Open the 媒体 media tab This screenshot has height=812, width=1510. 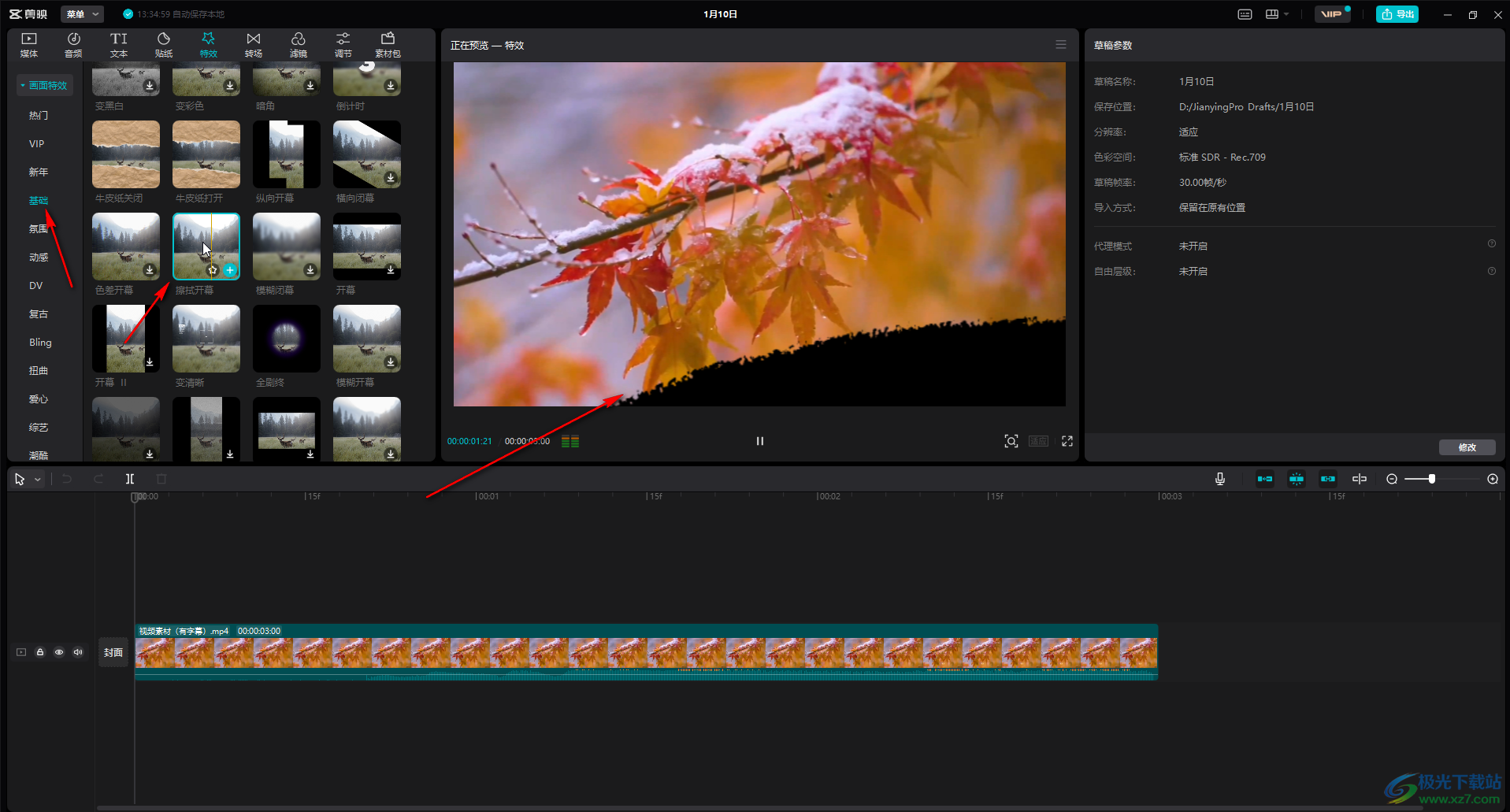pos(29,45)
